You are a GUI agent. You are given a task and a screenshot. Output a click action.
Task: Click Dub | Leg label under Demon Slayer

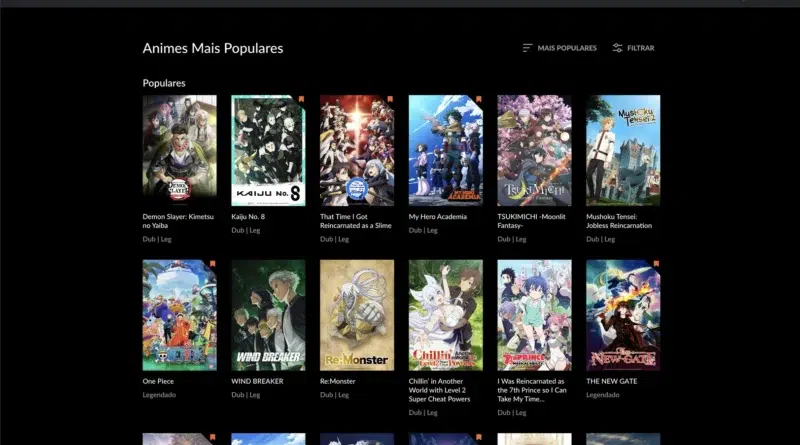point(157,239)
